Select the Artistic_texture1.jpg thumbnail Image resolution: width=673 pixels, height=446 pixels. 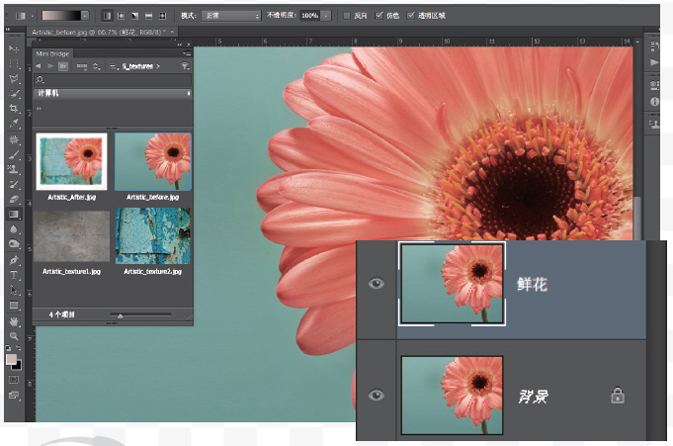pos(72,236)
